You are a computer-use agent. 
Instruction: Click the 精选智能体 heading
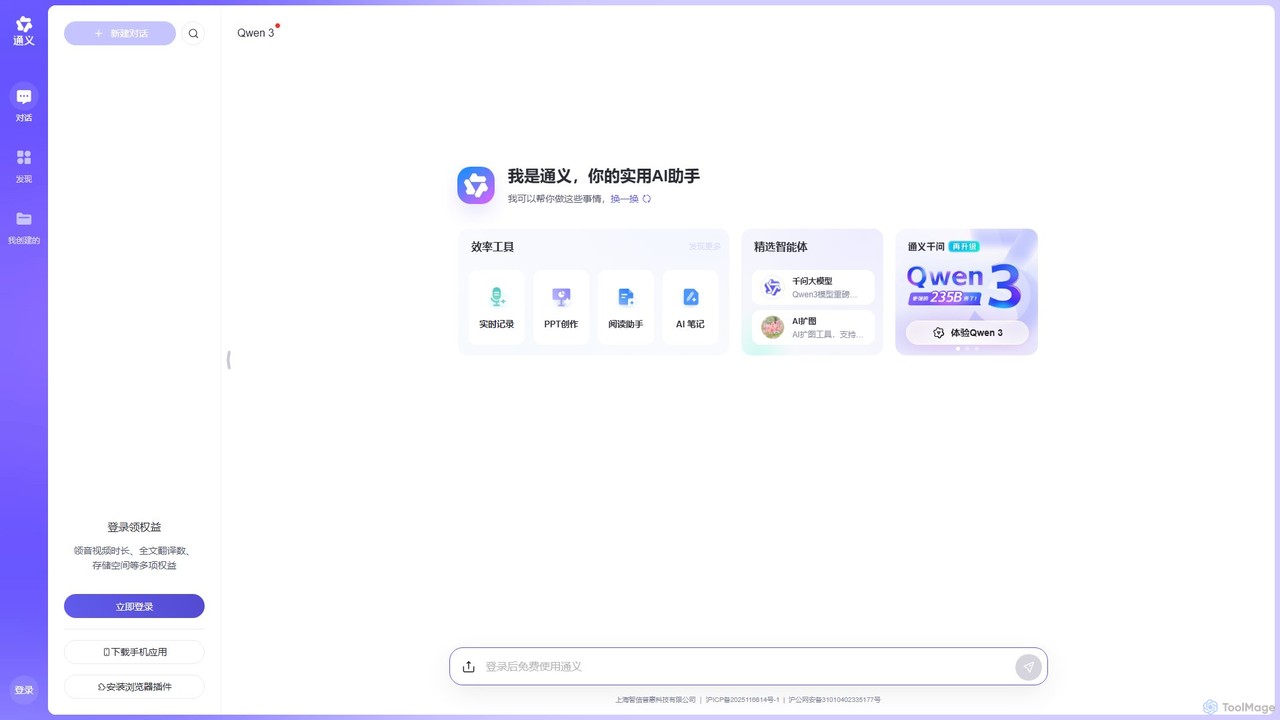coord(781,247)
